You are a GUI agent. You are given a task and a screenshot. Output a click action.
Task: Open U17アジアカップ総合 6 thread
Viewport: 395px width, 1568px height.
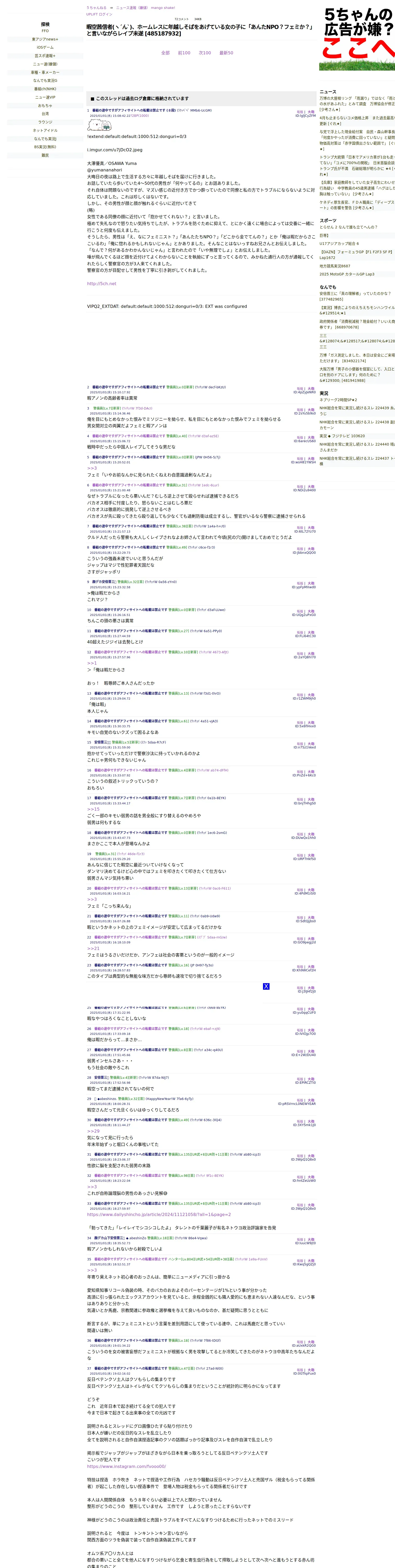click(x=339, y=244)
